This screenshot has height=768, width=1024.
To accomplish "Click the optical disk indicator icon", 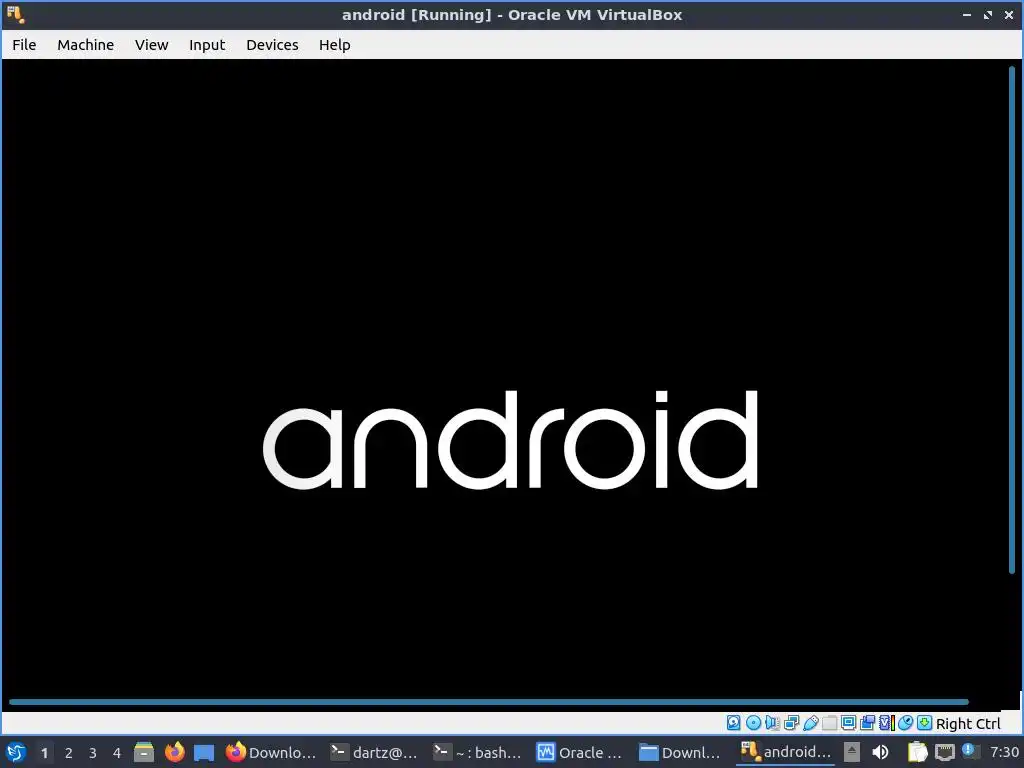I will point(753,723).
